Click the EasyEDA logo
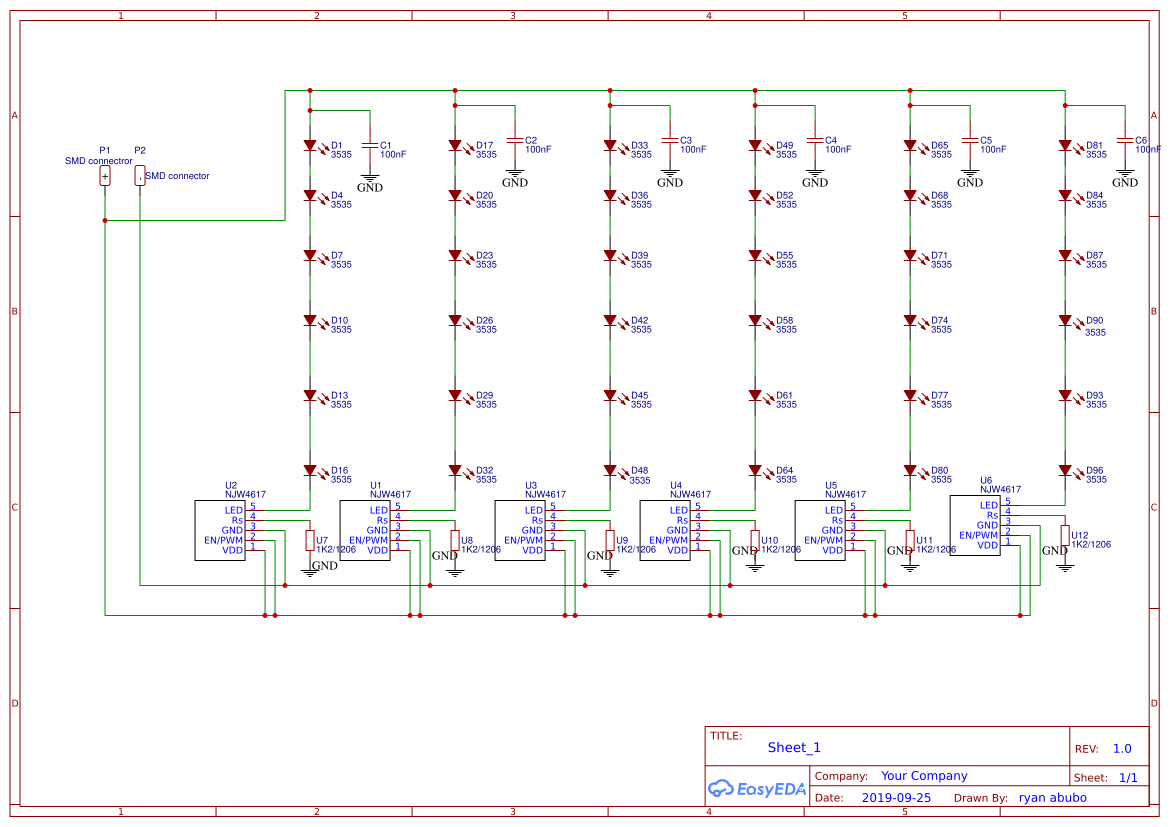Image resolution: width=1172 pixels, height=827 pixels. click(x=757, y=789)
